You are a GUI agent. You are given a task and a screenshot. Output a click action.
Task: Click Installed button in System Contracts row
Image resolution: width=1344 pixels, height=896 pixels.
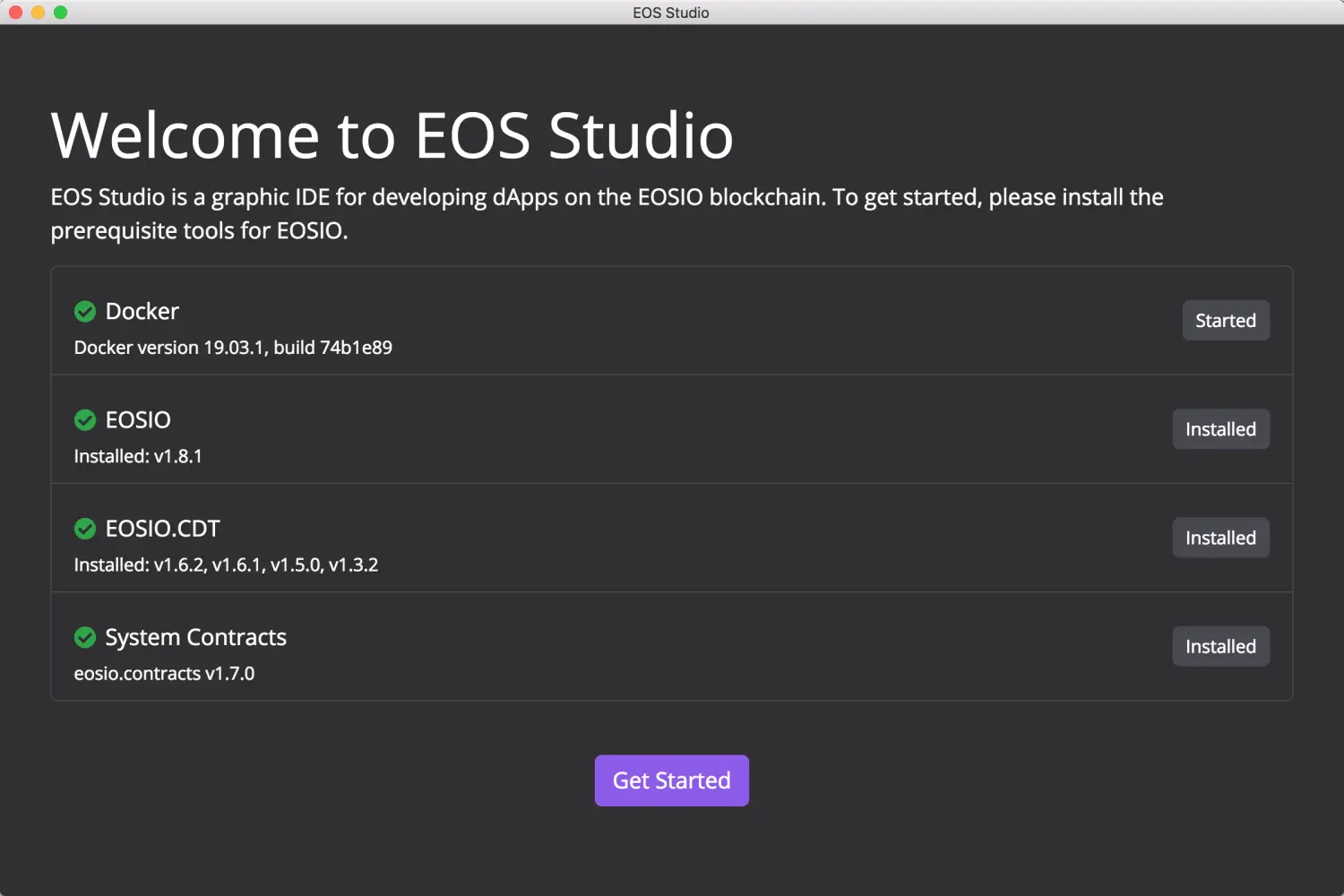pyautogui.click(x=1220, y=646)
